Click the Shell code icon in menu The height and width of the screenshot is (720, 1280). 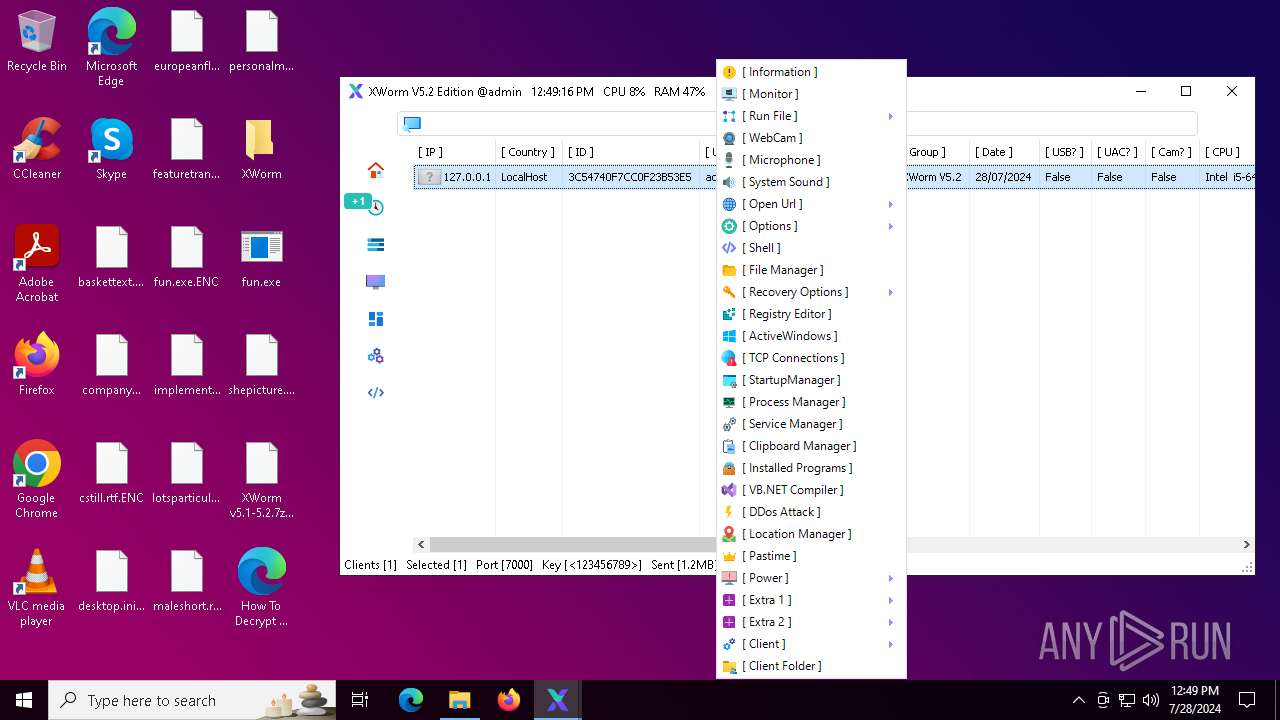click(x=729, y=248)
